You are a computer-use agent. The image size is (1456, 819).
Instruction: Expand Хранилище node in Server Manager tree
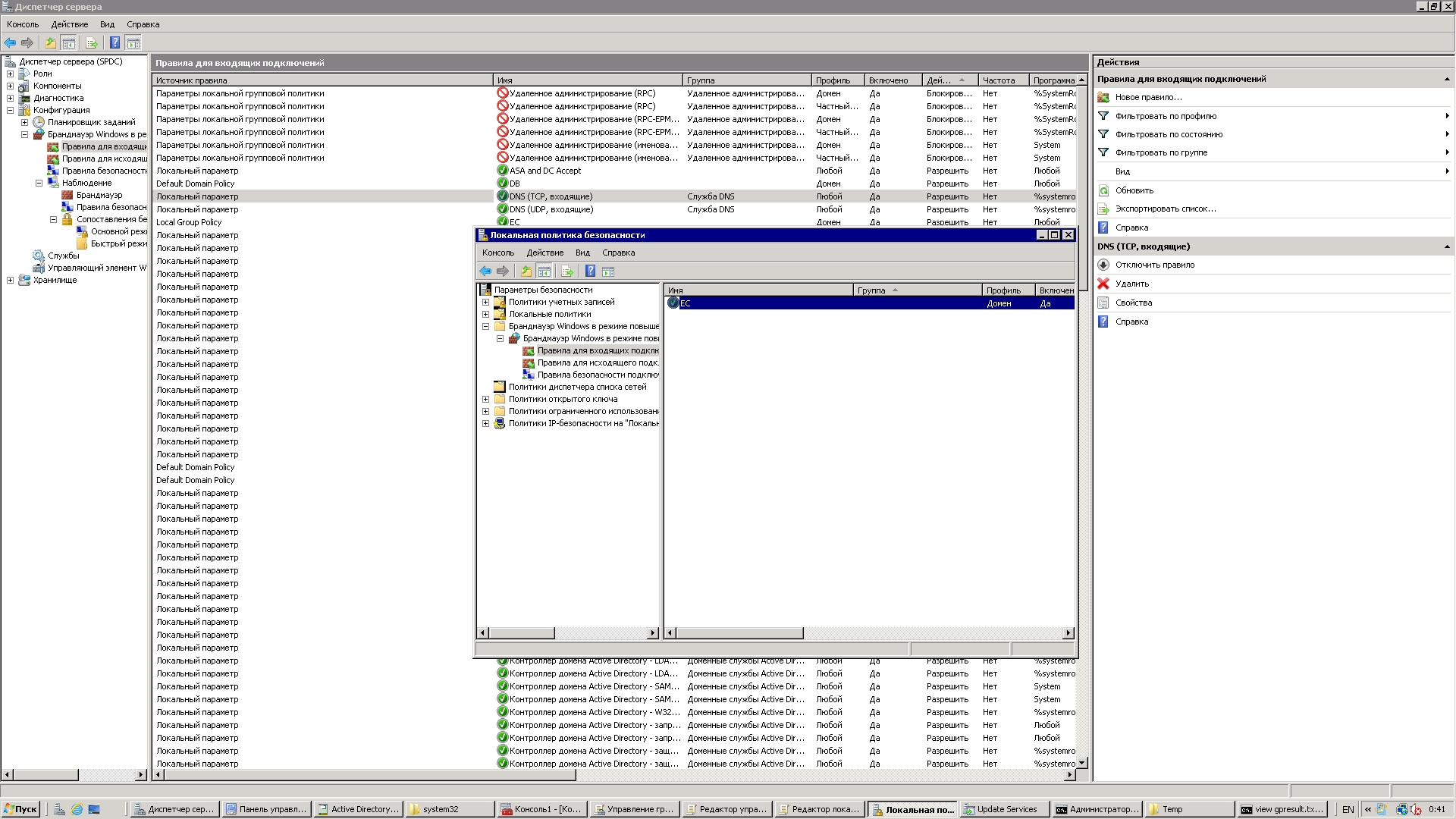(x=10, y=280)
